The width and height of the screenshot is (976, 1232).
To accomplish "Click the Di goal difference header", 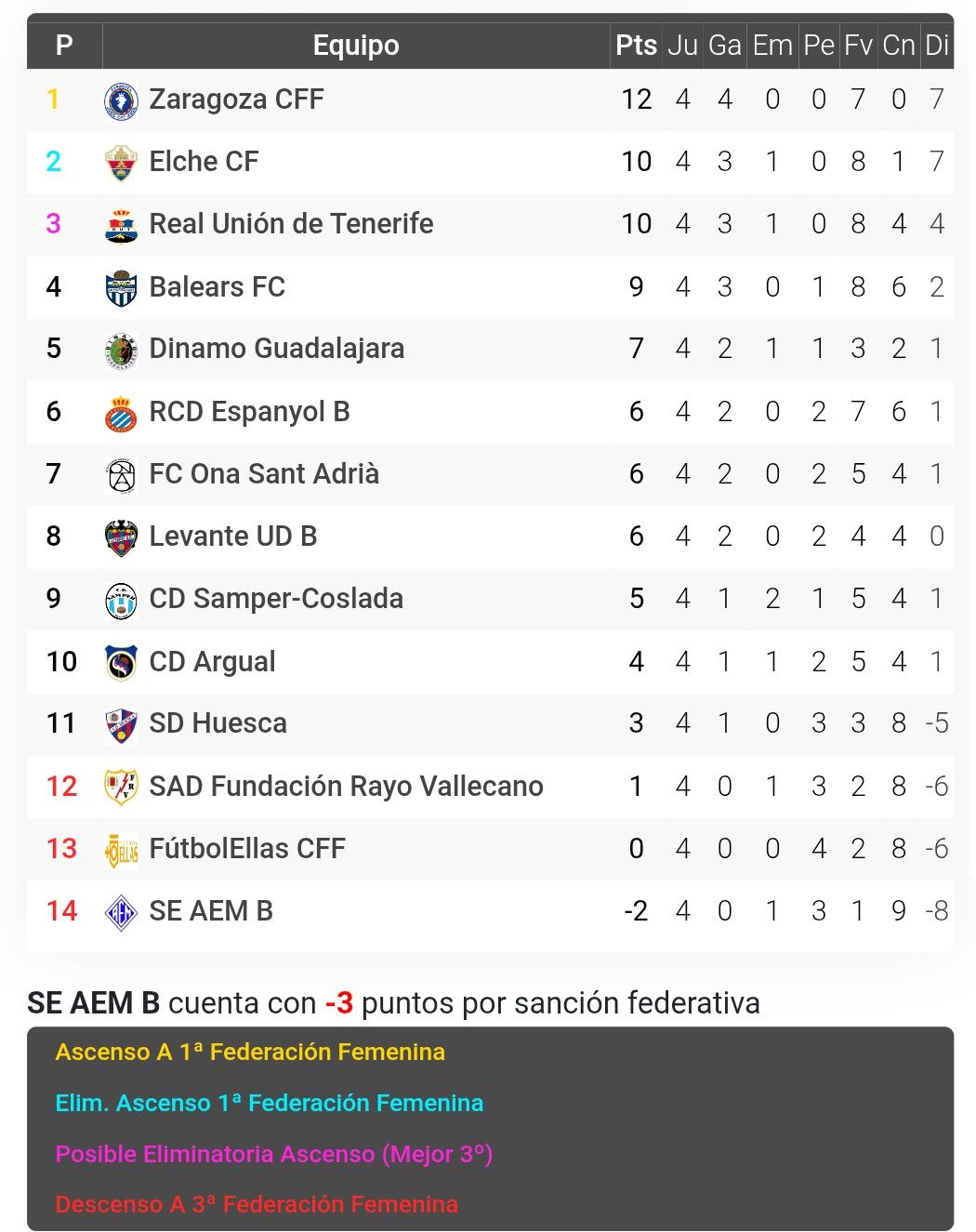I will tap(937, 45).
